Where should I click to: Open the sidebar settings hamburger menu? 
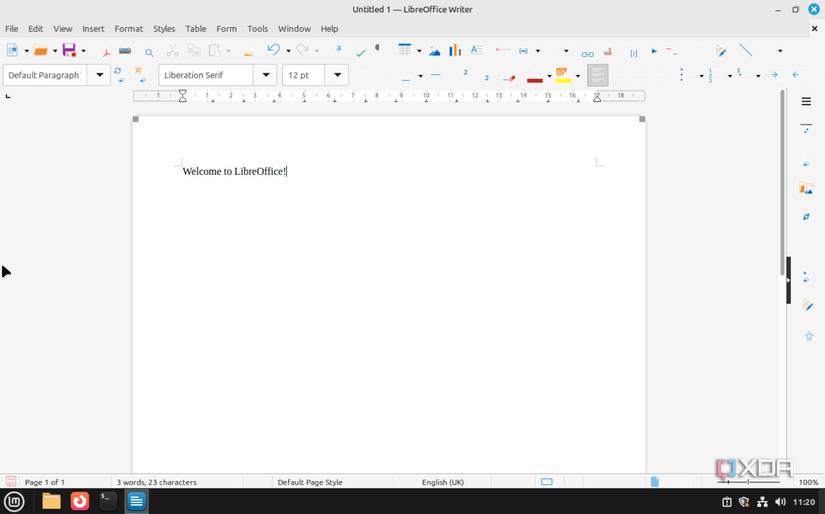[806, 102]
